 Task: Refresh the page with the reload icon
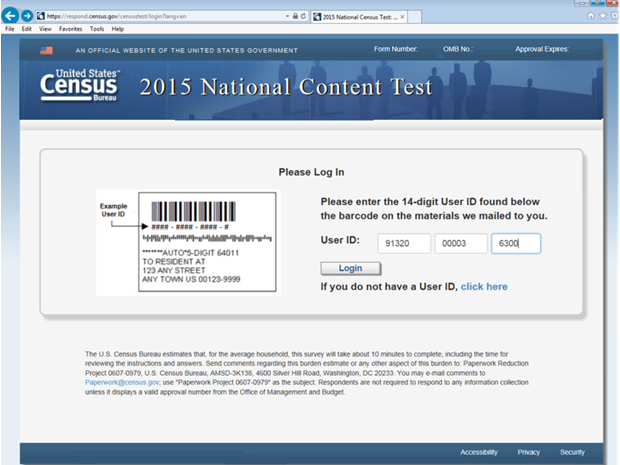coord(303,16)
